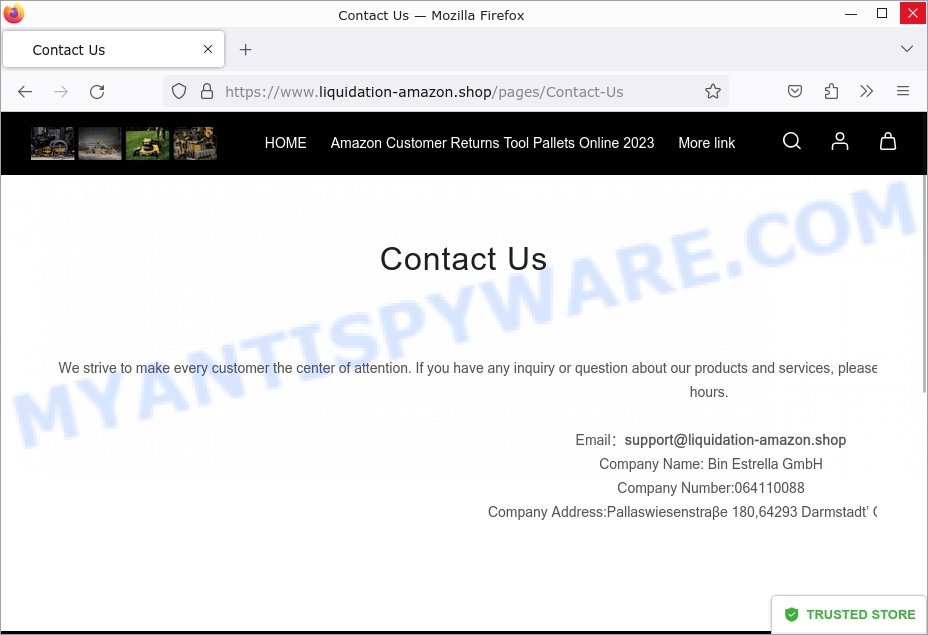Click the TRUSTED STORE badge
The height and width of the screenshot is (635, 928).
(849, 614)
